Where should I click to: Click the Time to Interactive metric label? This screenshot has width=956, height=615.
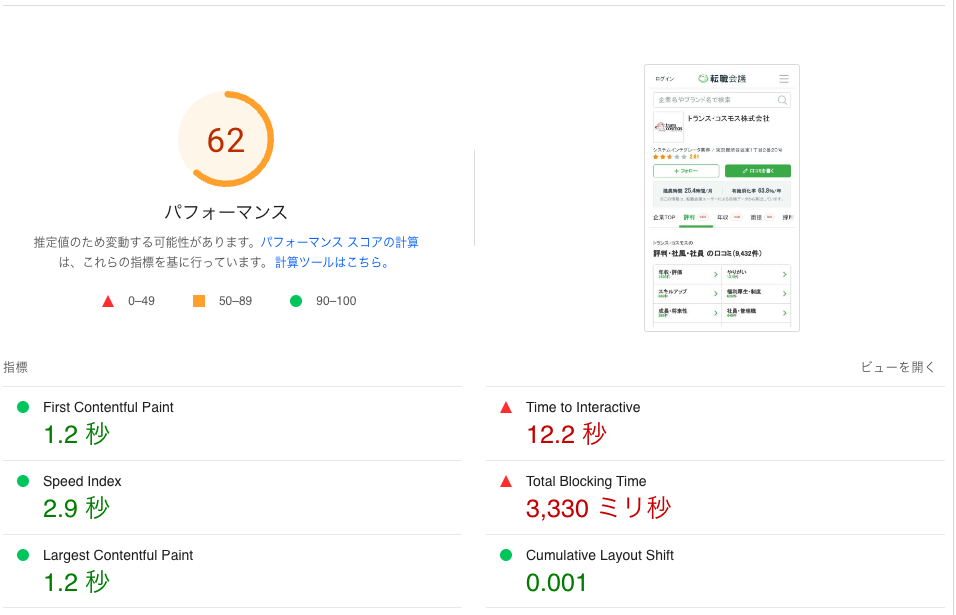pos(583,407)
